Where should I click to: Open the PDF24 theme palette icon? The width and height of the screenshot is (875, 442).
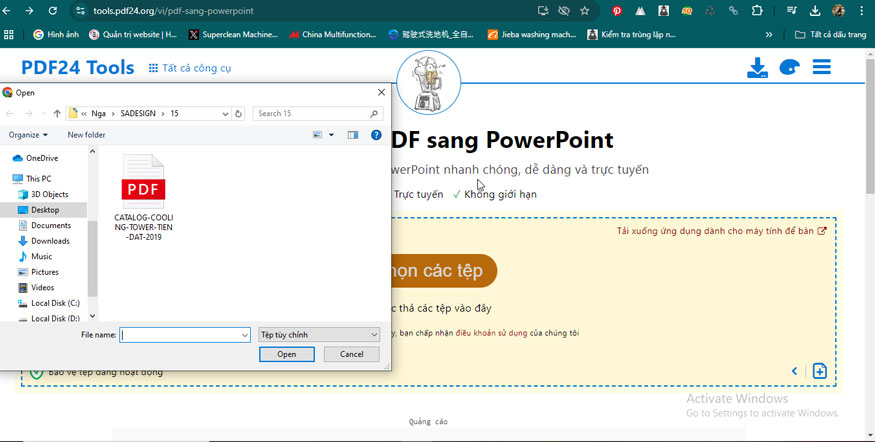pyautogui.click(x=790, y=68)
